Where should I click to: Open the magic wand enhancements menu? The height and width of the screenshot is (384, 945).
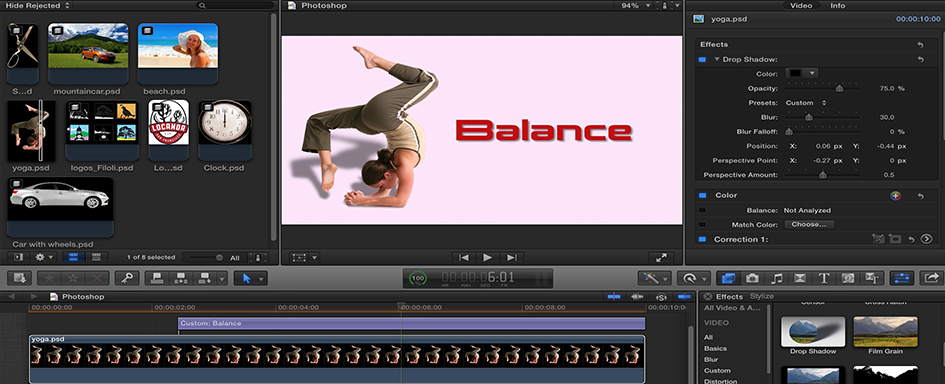tap(655, 278)
